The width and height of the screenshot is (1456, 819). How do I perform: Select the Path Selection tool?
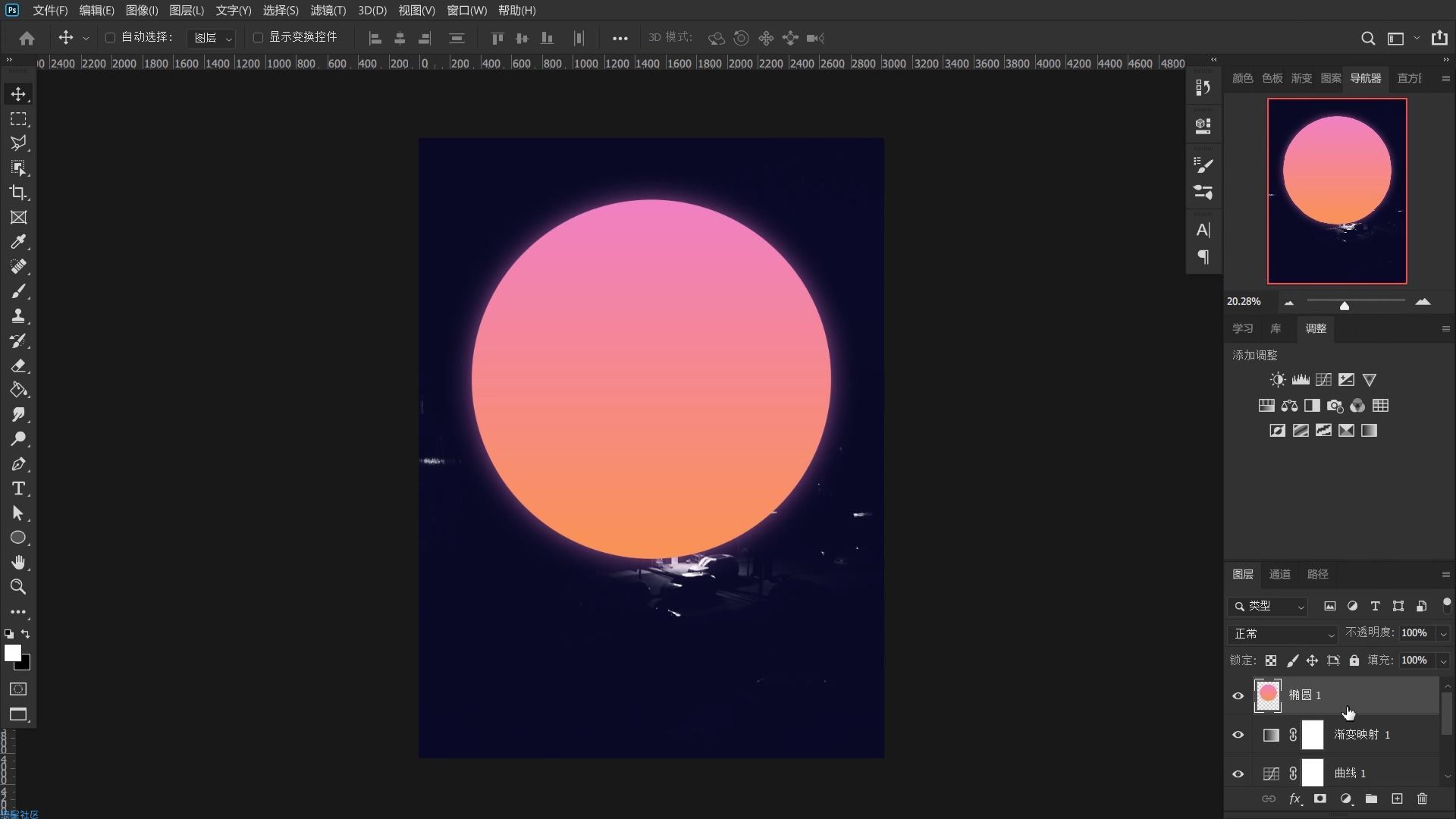click(18, 513)
